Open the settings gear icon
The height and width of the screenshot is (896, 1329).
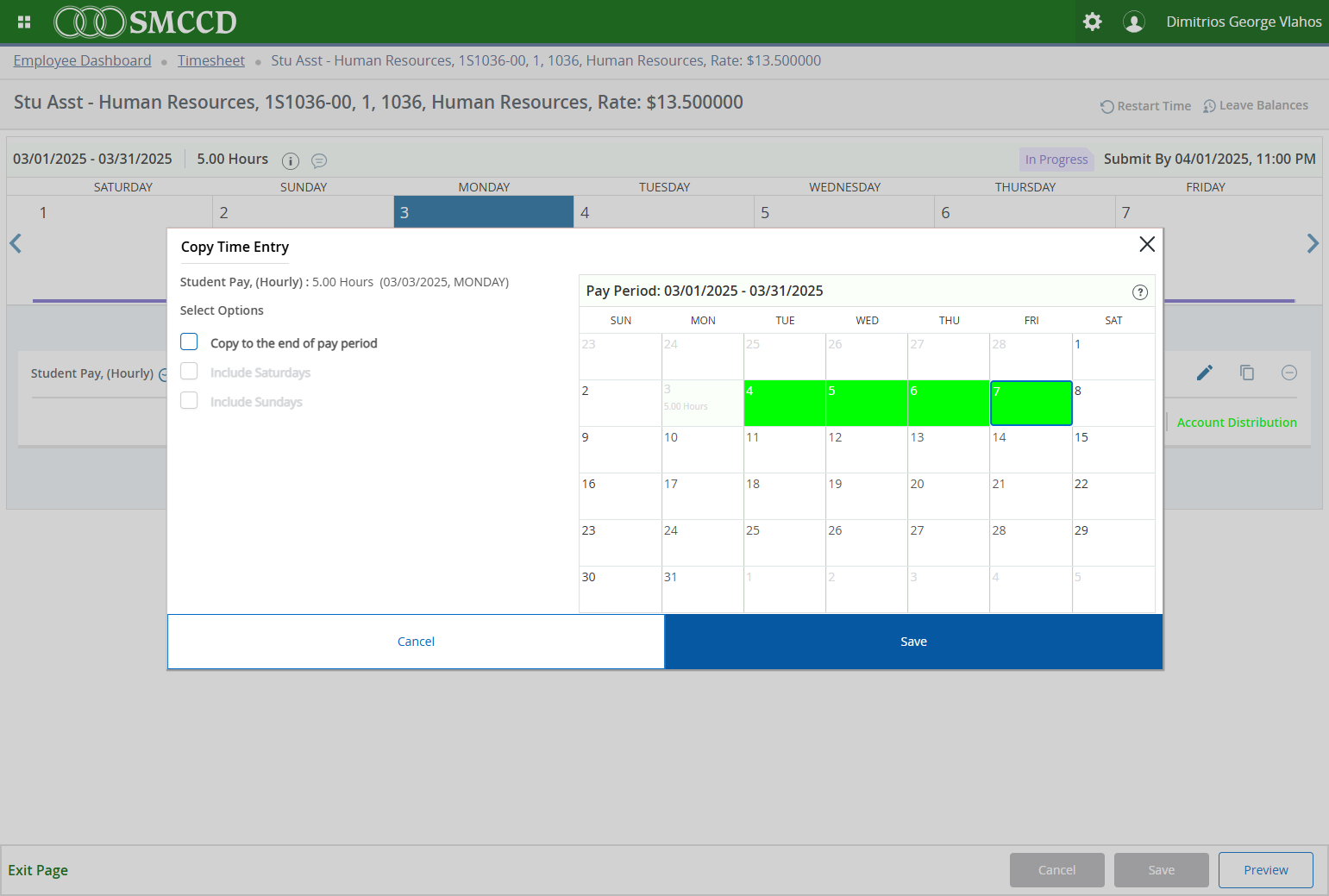coord(1093,22)
